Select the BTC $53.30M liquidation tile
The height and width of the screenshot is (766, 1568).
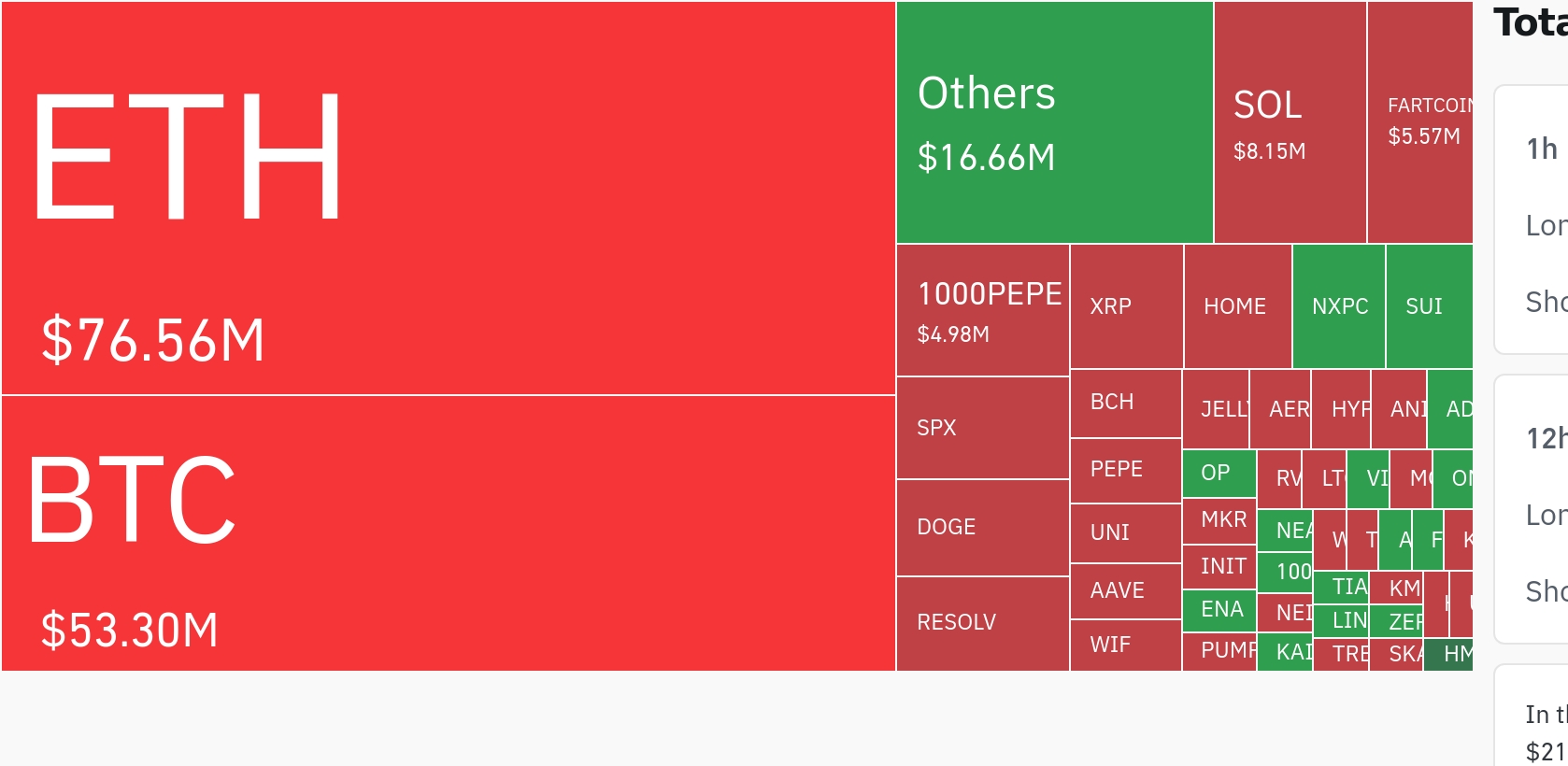click(x=449, y=533)
